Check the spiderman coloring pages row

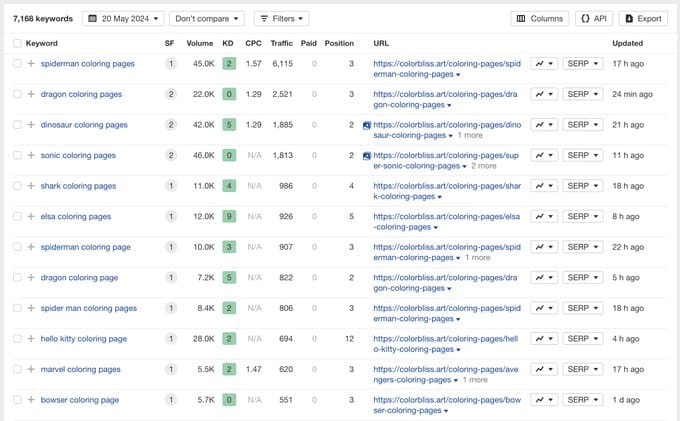click(17, 64)
